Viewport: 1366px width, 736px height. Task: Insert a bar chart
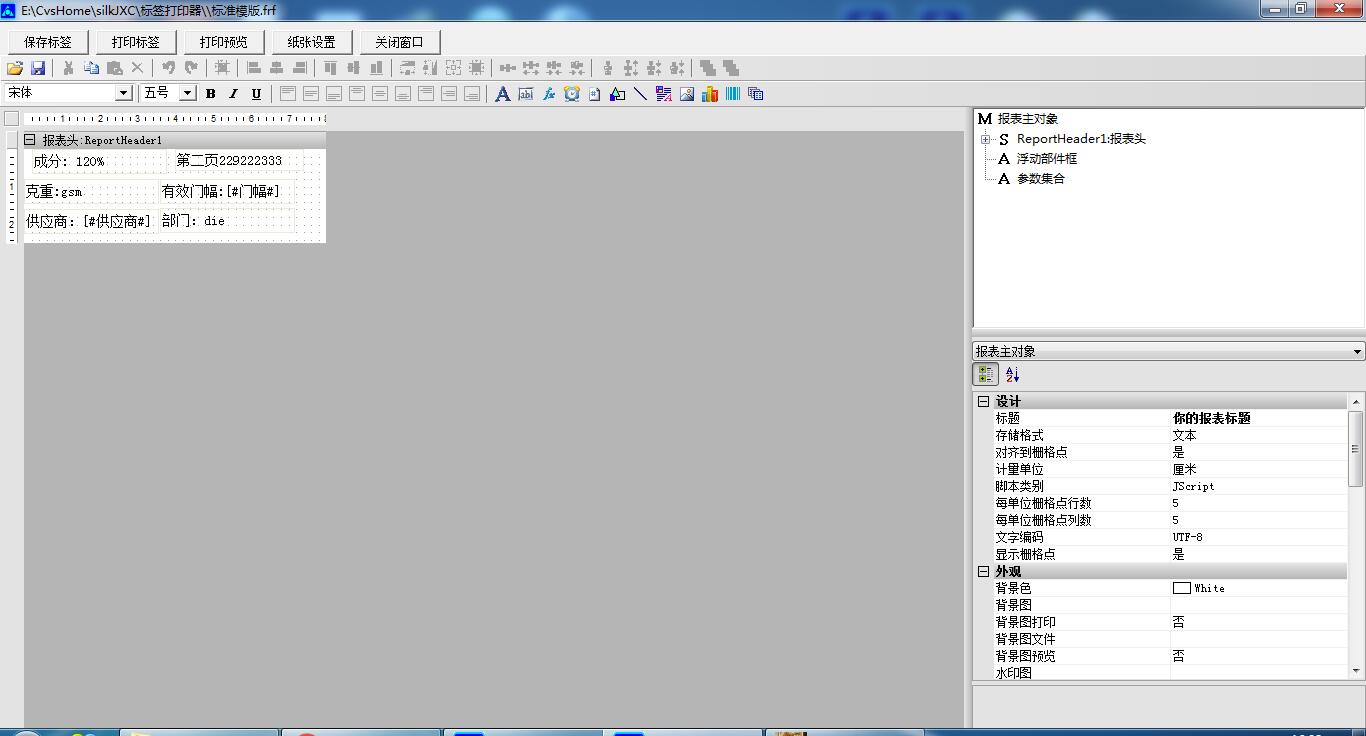click(709, 94)
